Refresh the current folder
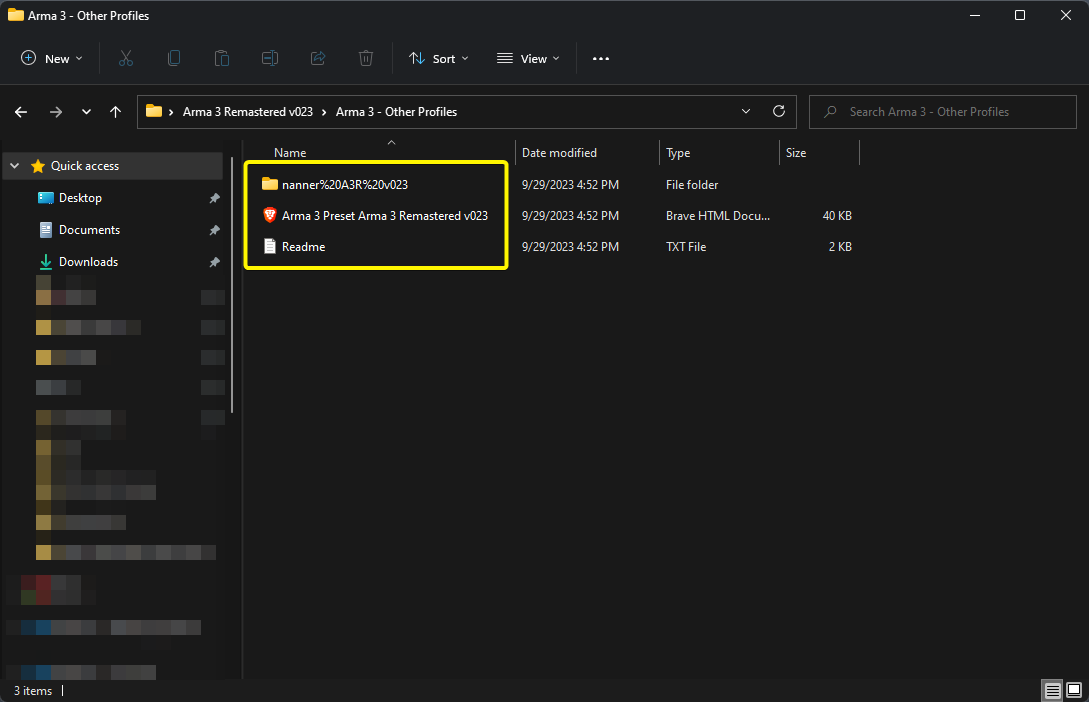The width and height of the screenshot is (1089, 702). [779, 111]
